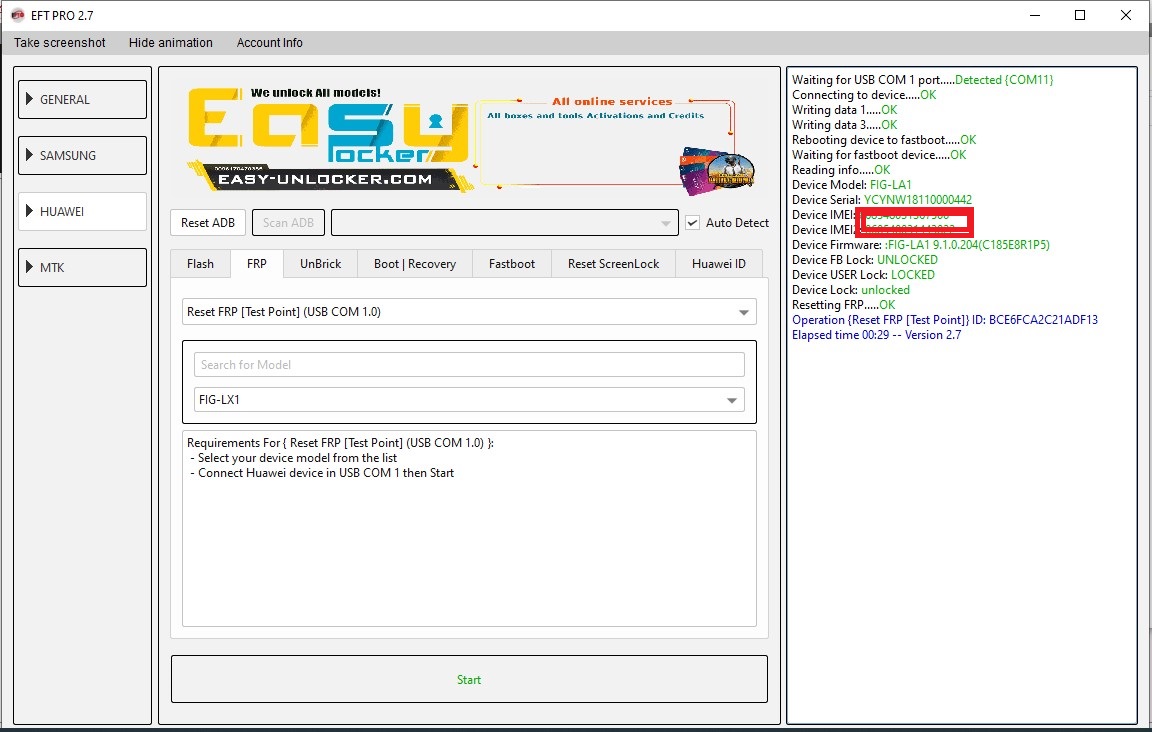
Task: Maximize the EFT PRO window
Action: click(1080, 15)
